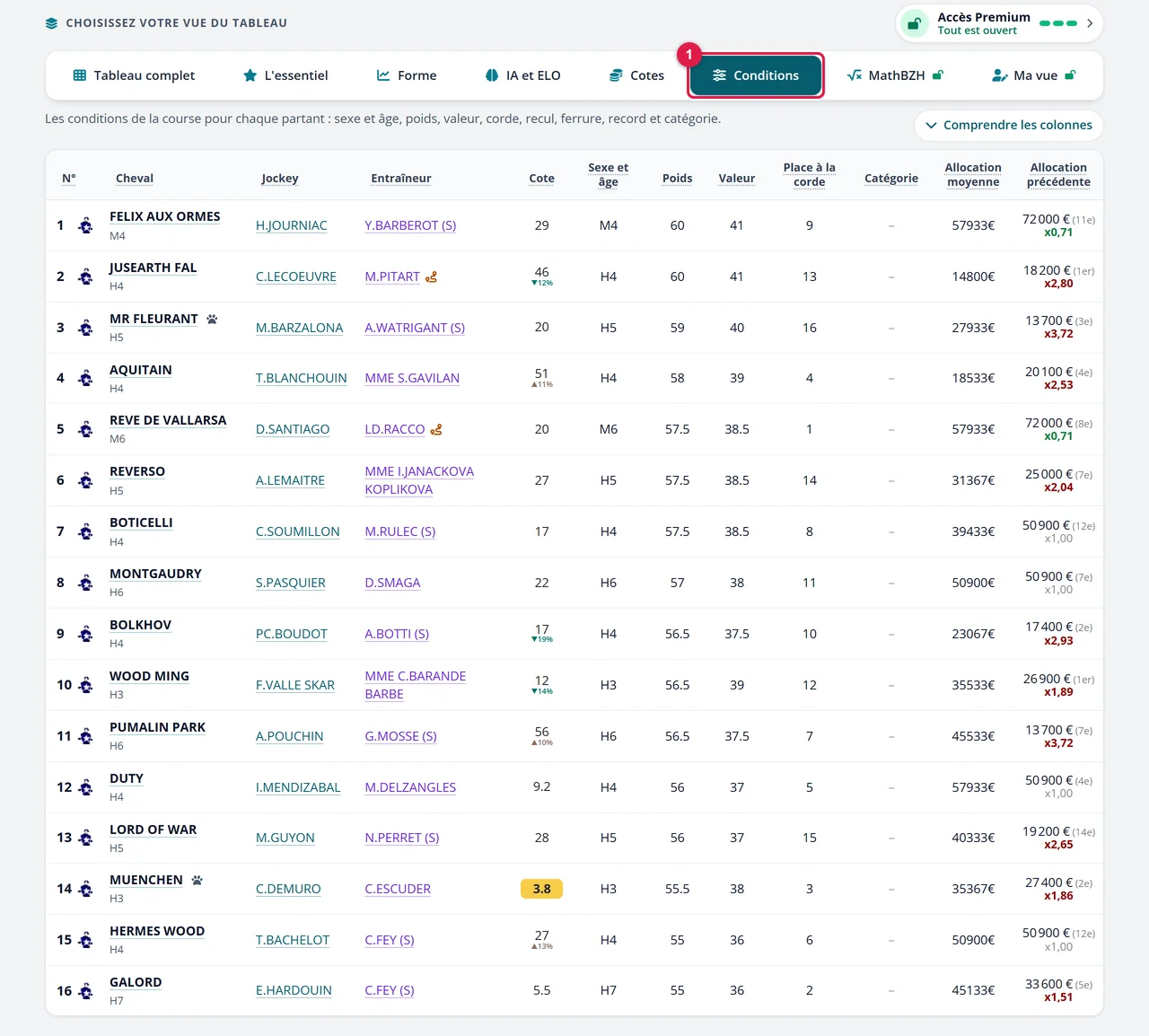Screen dimensions: 1149x1036
Task: Open trainer MME C.BARANDE BARBE link
Action: coord(416,685)
